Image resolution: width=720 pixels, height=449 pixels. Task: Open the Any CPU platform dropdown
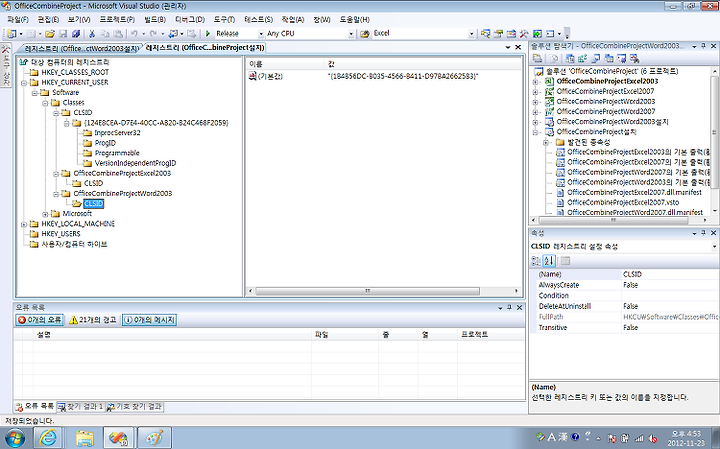pos(351,34)
